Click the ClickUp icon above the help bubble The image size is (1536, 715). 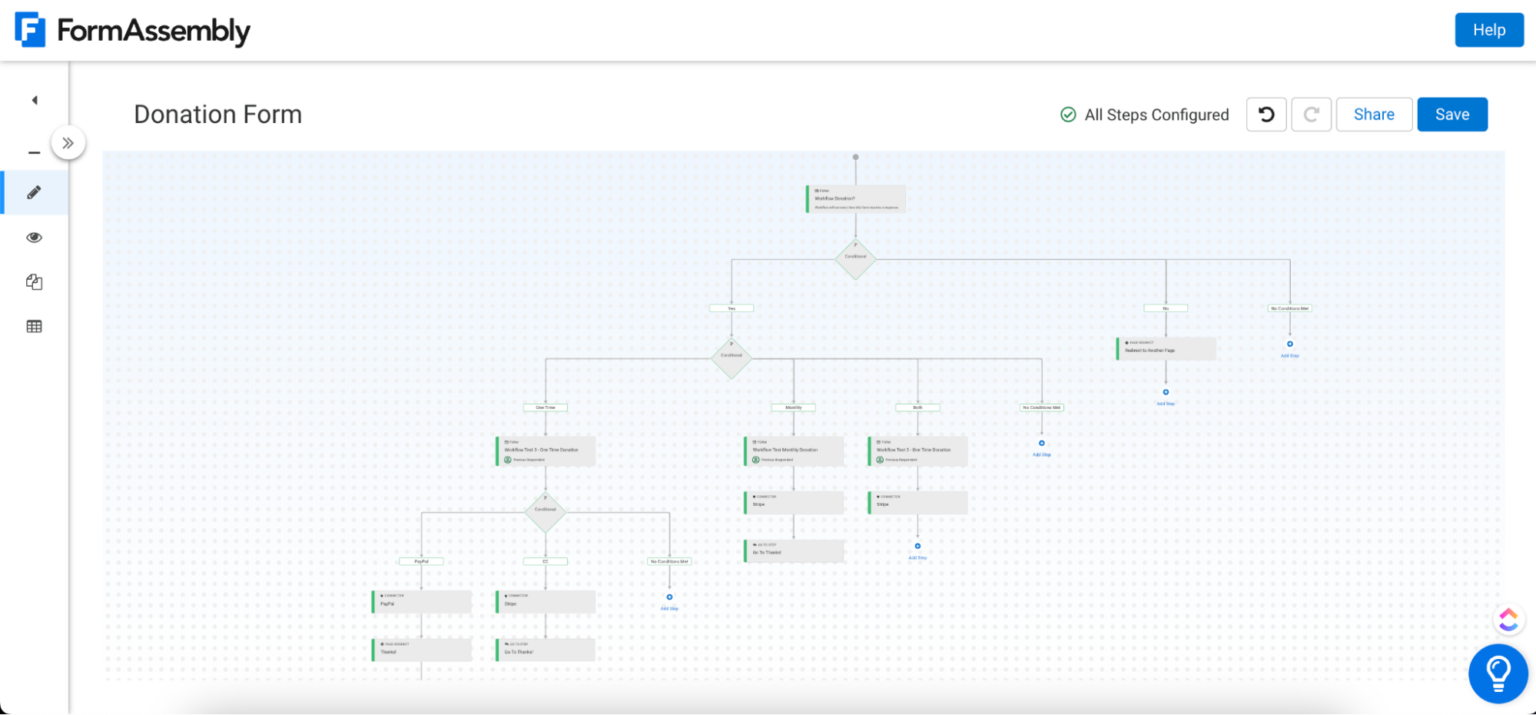click(1508, 619)
